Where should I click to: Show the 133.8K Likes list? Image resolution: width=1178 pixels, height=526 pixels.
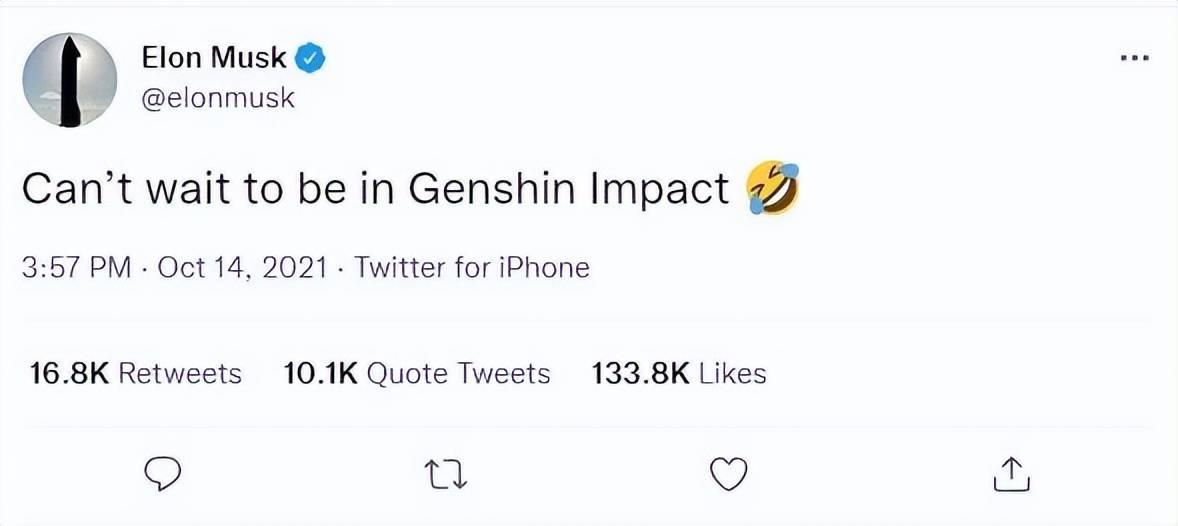(x=679, y=373)
